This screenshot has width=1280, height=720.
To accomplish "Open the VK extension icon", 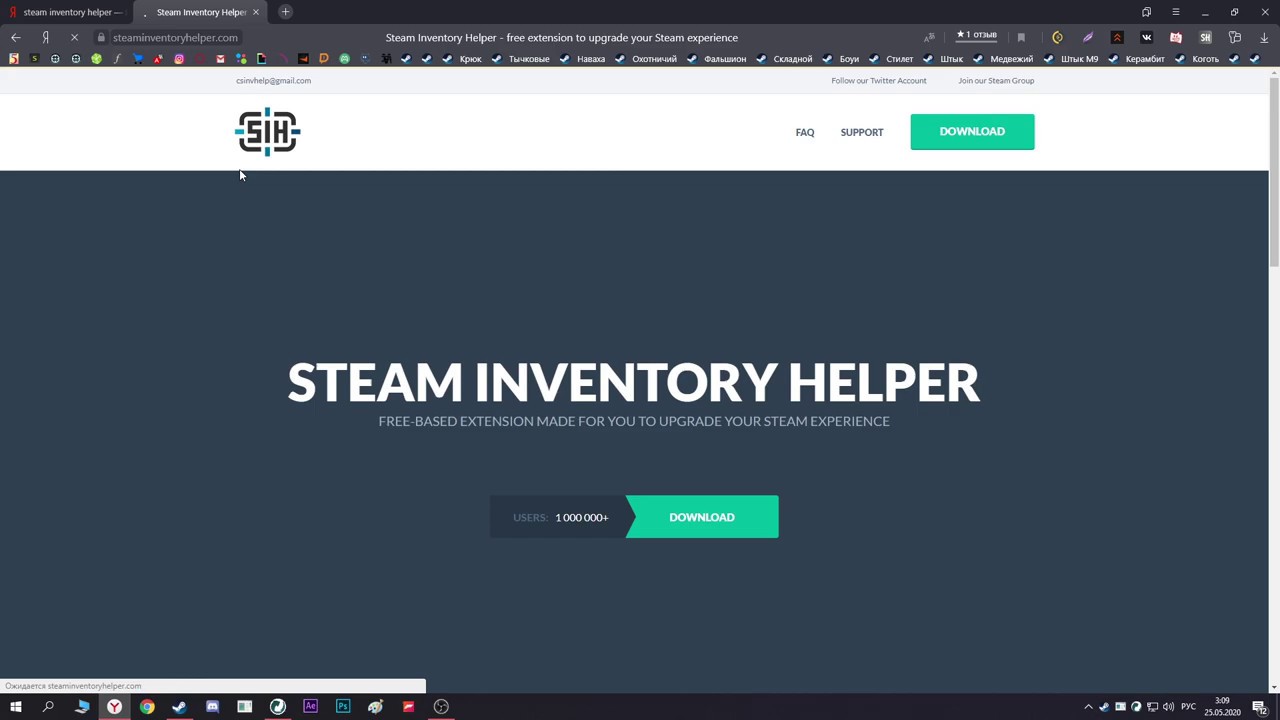I will pos(1147,37).
